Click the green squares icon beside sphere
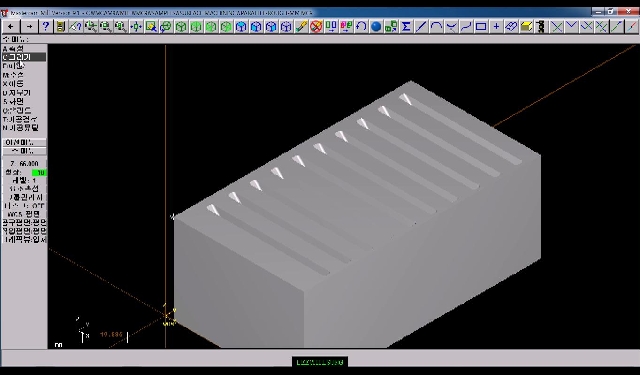The width and height of the screenshot is (640, 375). point(391,27)
